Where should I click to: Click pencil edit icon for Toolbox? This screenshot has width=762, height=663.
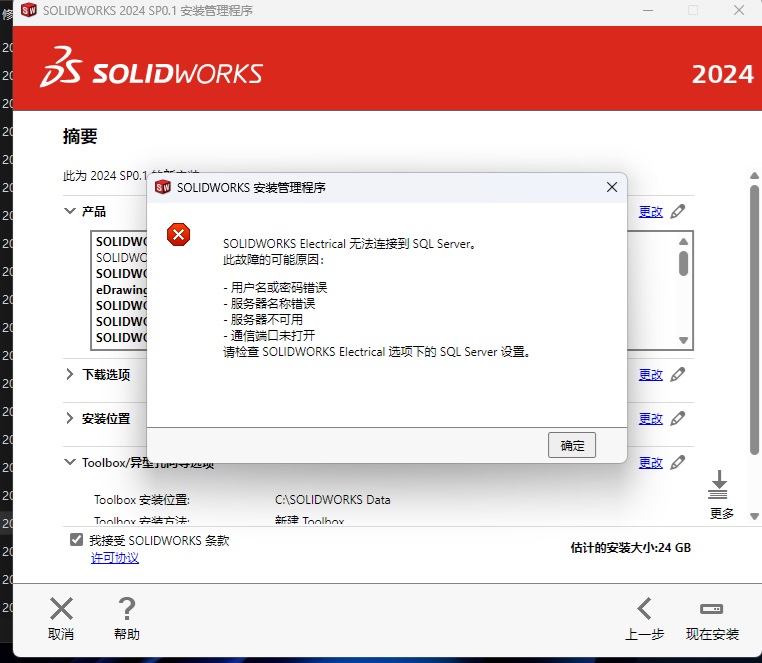677,462
